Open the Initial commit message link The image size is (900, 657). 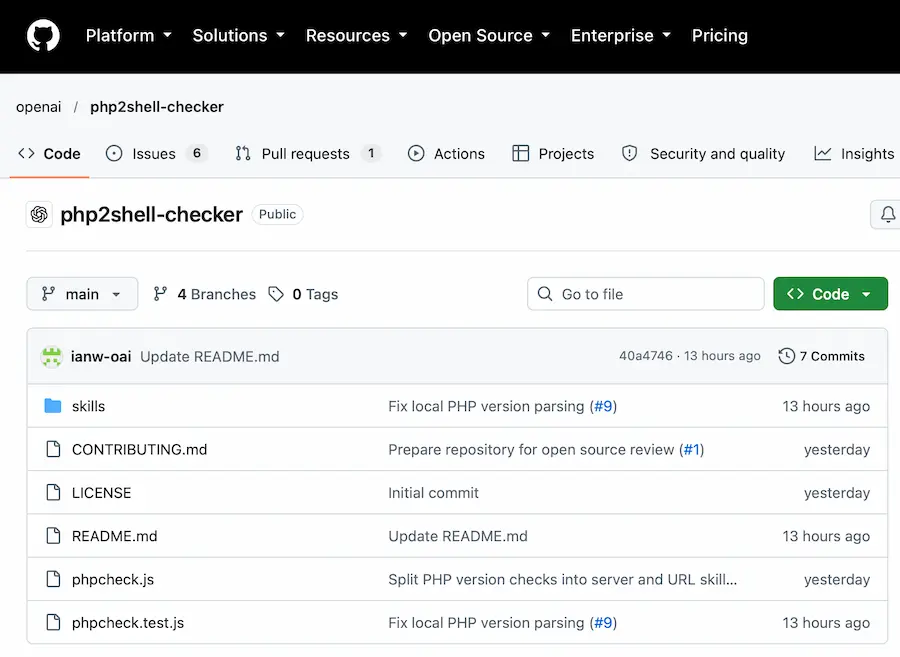pos(433,493)
